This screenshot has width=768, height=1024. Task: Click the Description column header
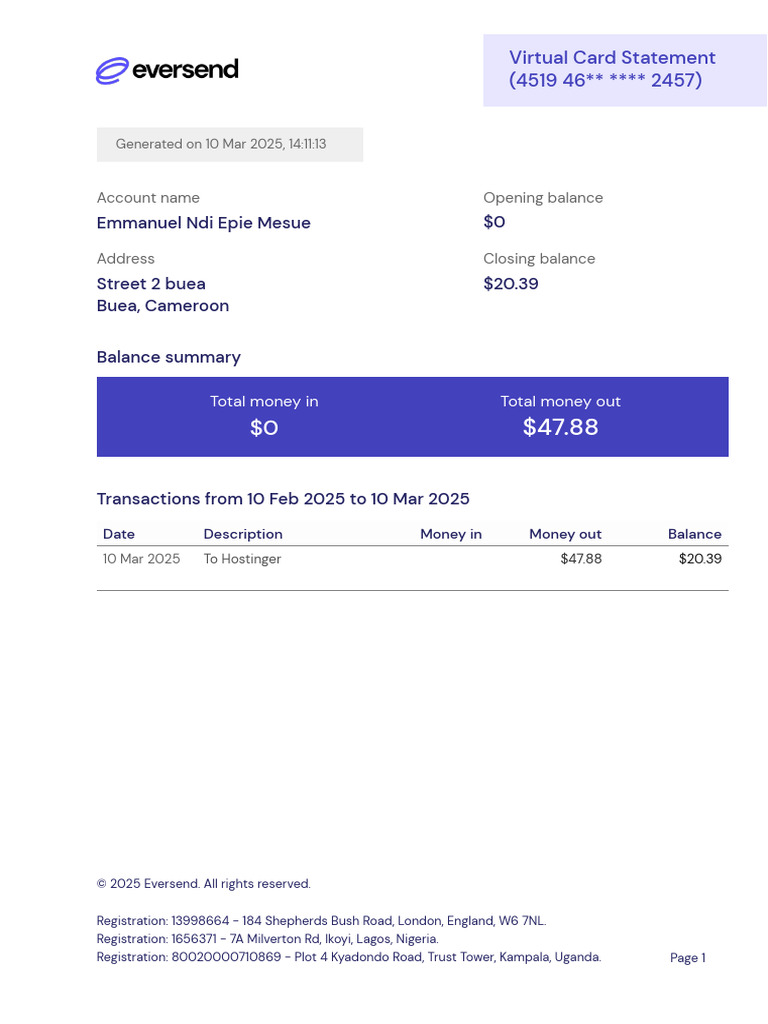coord(243,534)
